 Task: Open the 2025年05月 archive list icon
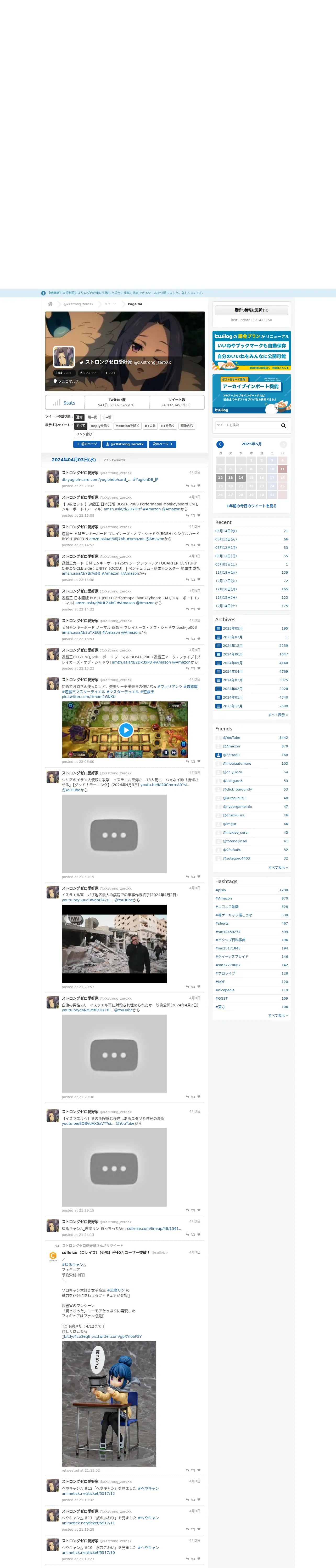pos(218,628)
